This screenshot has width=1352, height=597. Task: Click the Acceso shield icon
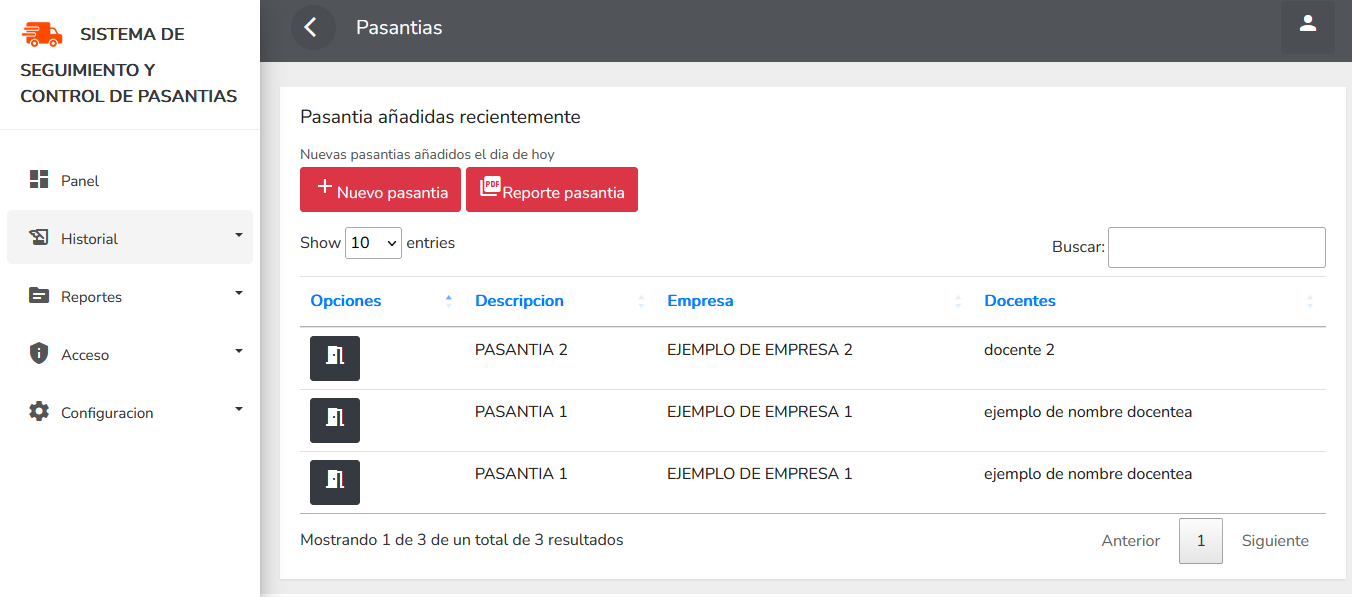coord(39,354)
